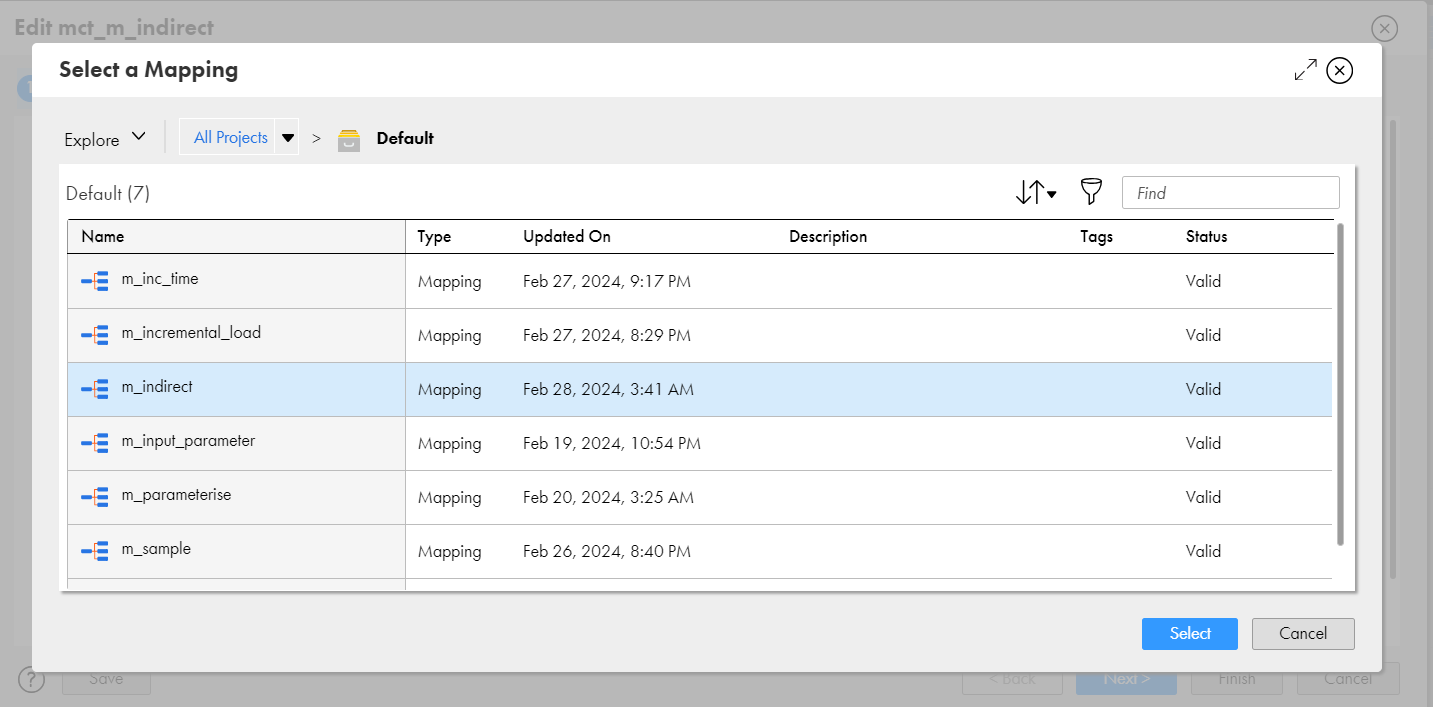The height and width of the screenshot is (707, 1433).
Task: Click the date Feb 27, 2024, 9:17 PM
Action: pyautogui.click(x=607, y=282)
